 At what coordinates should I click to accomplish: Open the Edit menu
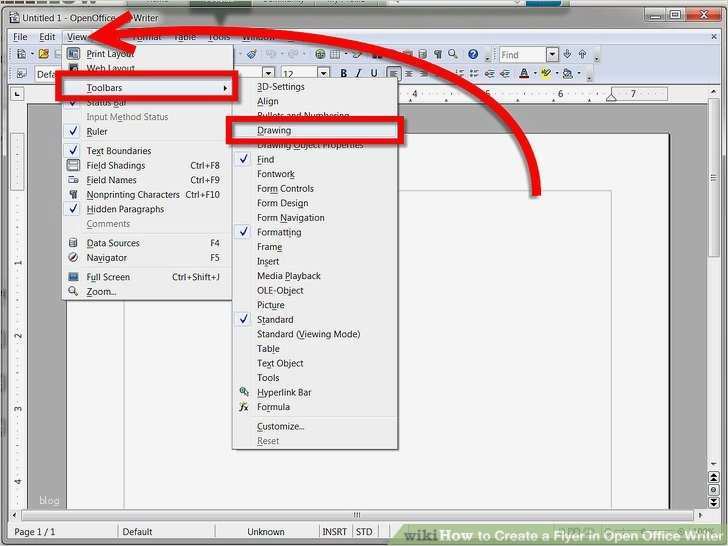[47, 37]
